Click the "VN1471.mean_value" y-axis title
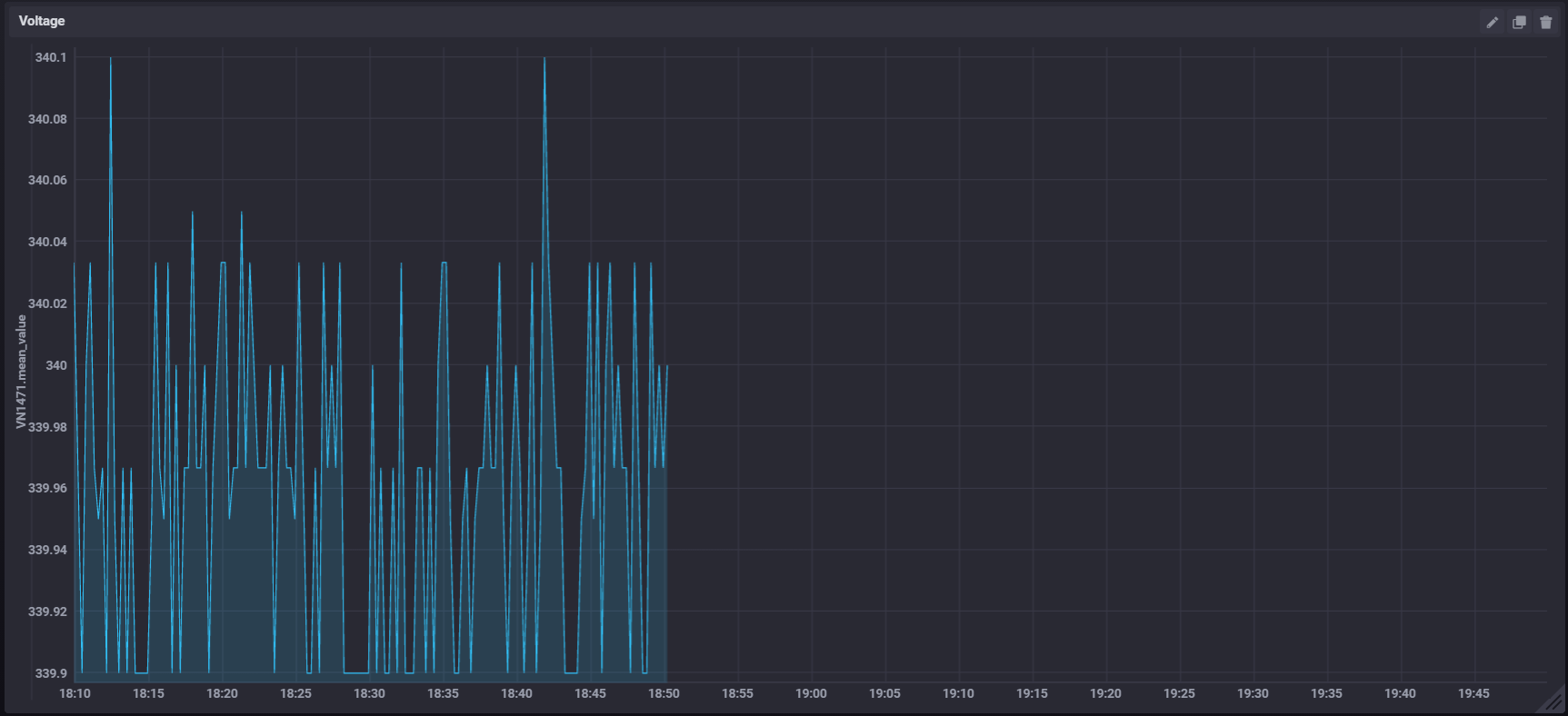 pyautogui.click(x=21, y=373)
